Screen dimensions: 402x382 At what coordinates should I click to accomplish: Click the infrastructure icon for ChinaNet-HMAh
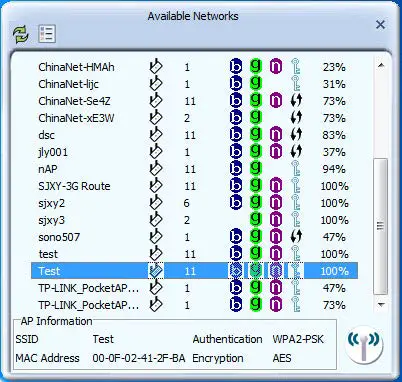point(156,66)
